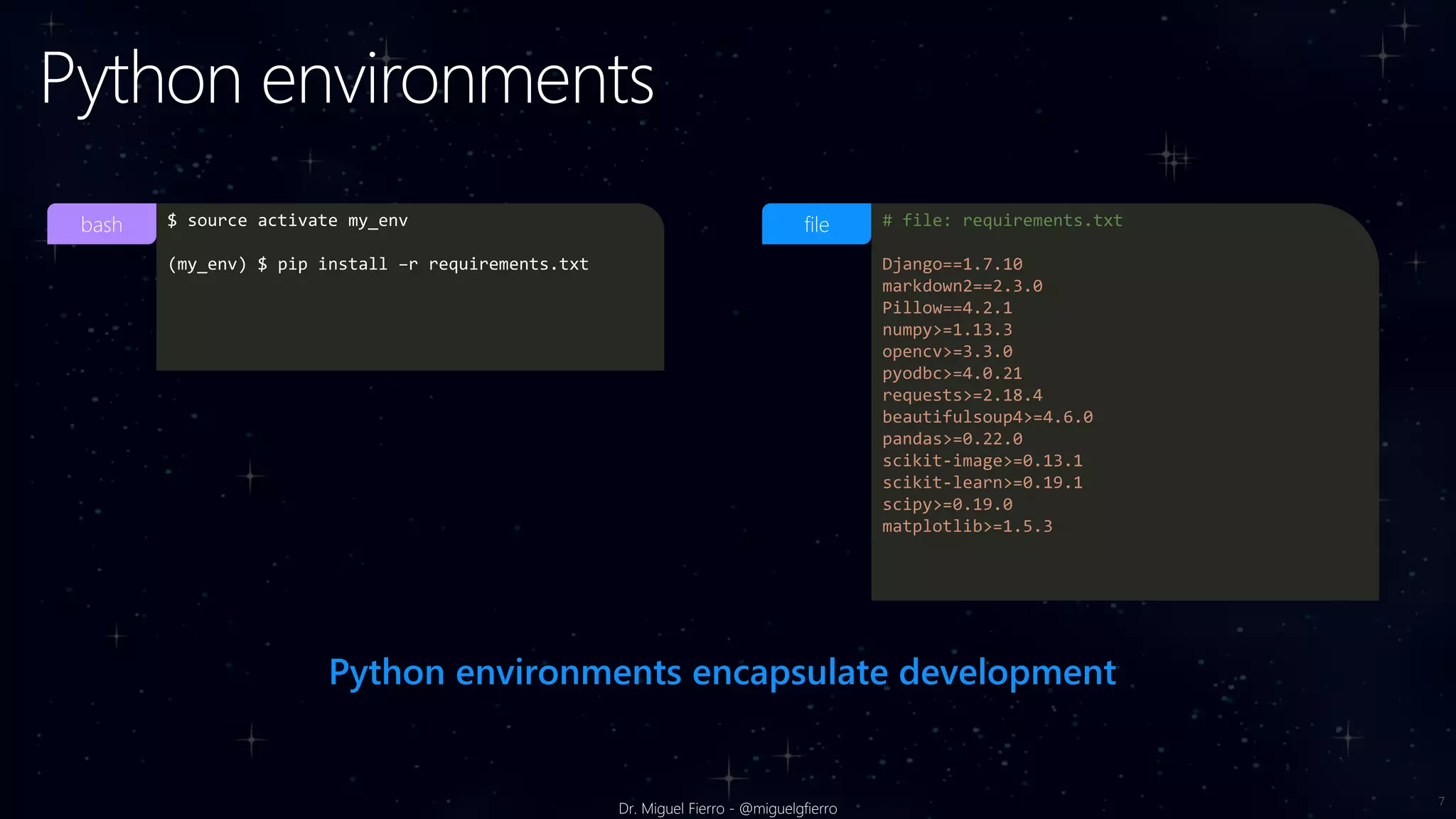The height and width of the screenshot is (819, 1456).
Task: Click the 'Dr. Miguel Fierro - @miguelgfierro' footer
Action: coord(728,808)
